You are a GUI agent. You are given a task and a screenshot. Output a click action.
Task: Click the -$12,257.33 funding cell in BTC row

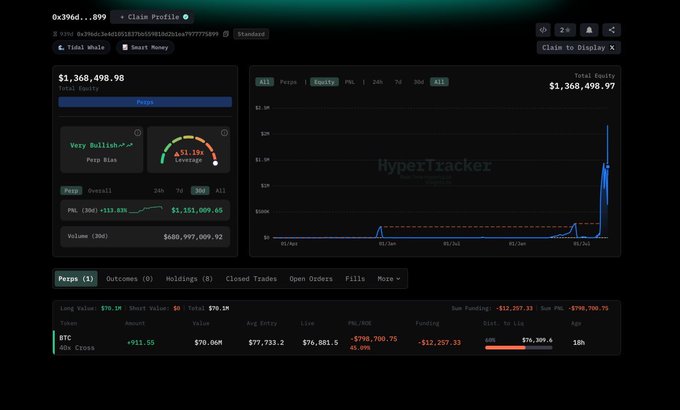pyautogui.click(x=439, y=342)
